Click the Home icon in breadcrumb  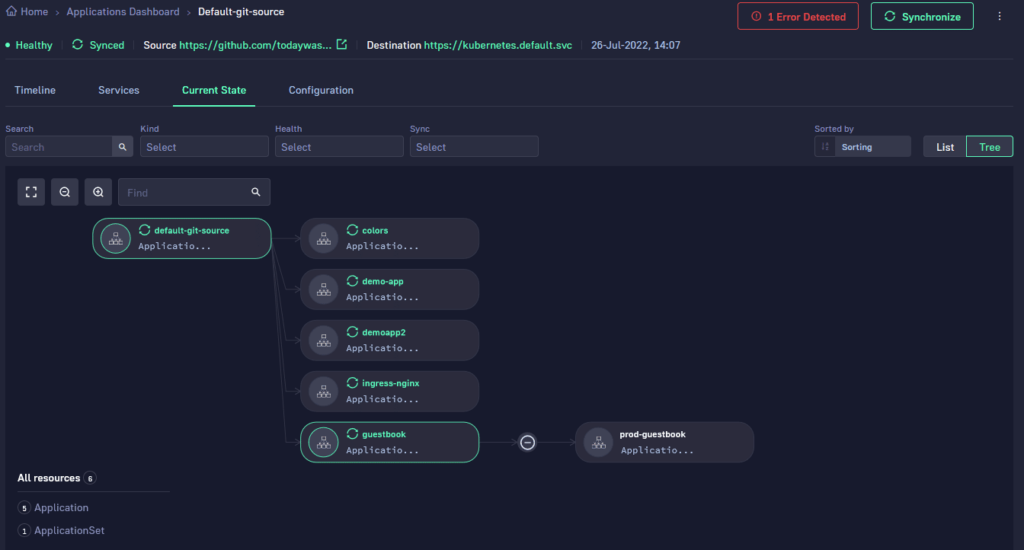pyautogui.click(x=12, y=12)
